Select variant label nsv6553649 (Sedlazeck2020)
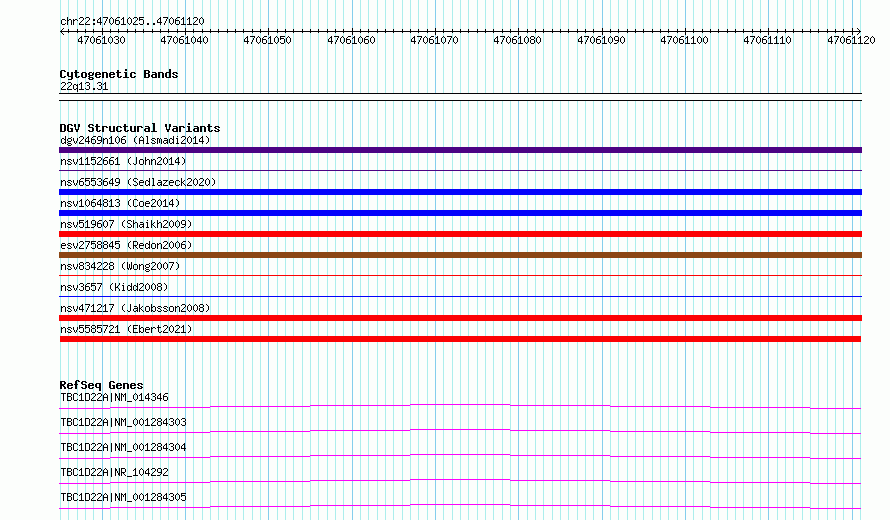Screen dimensions: 890x520 (x=138, y=182)
